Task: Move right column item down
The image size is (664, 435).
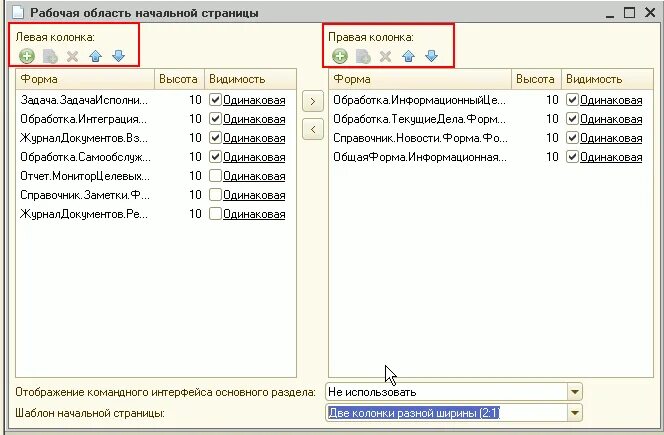Action: click(x=432, y=56)
